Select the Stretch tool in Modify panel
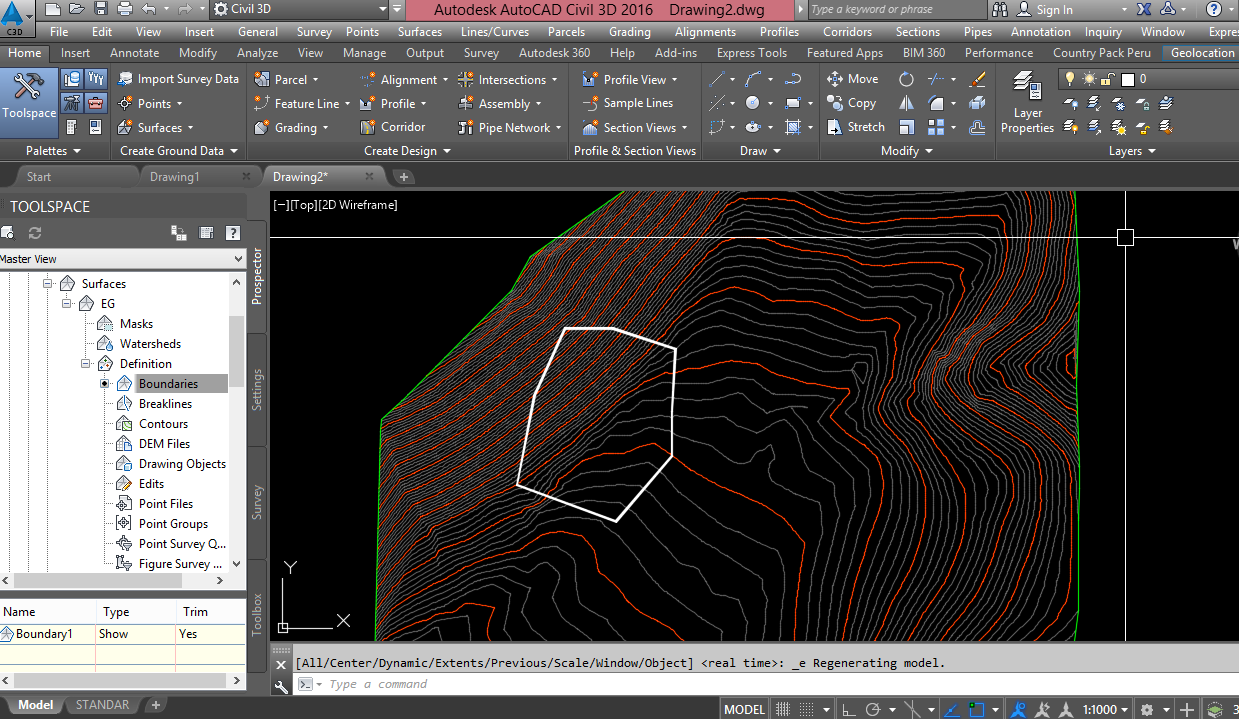This screenshot has width=1239, height=719. tap(856, 127)
